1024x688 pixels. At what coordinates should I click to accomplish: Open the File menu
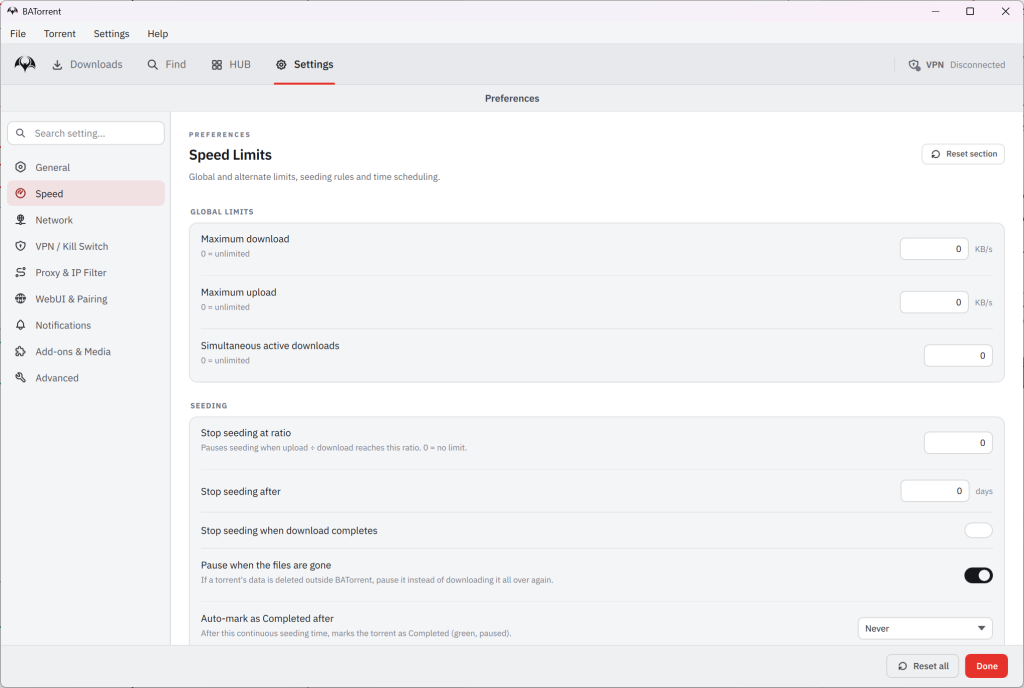tap(18, 33)
